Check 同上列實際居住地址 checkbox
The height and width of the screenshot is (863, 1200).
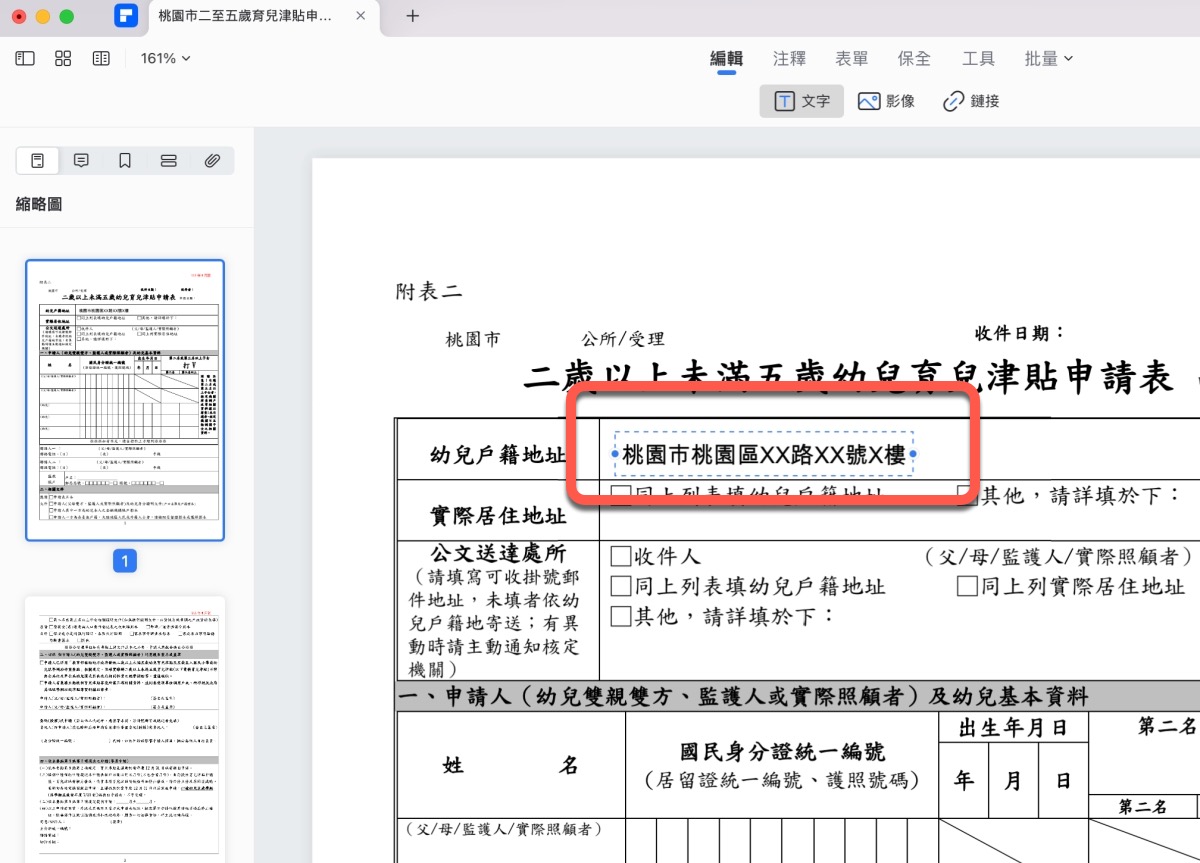pos(967,587)
